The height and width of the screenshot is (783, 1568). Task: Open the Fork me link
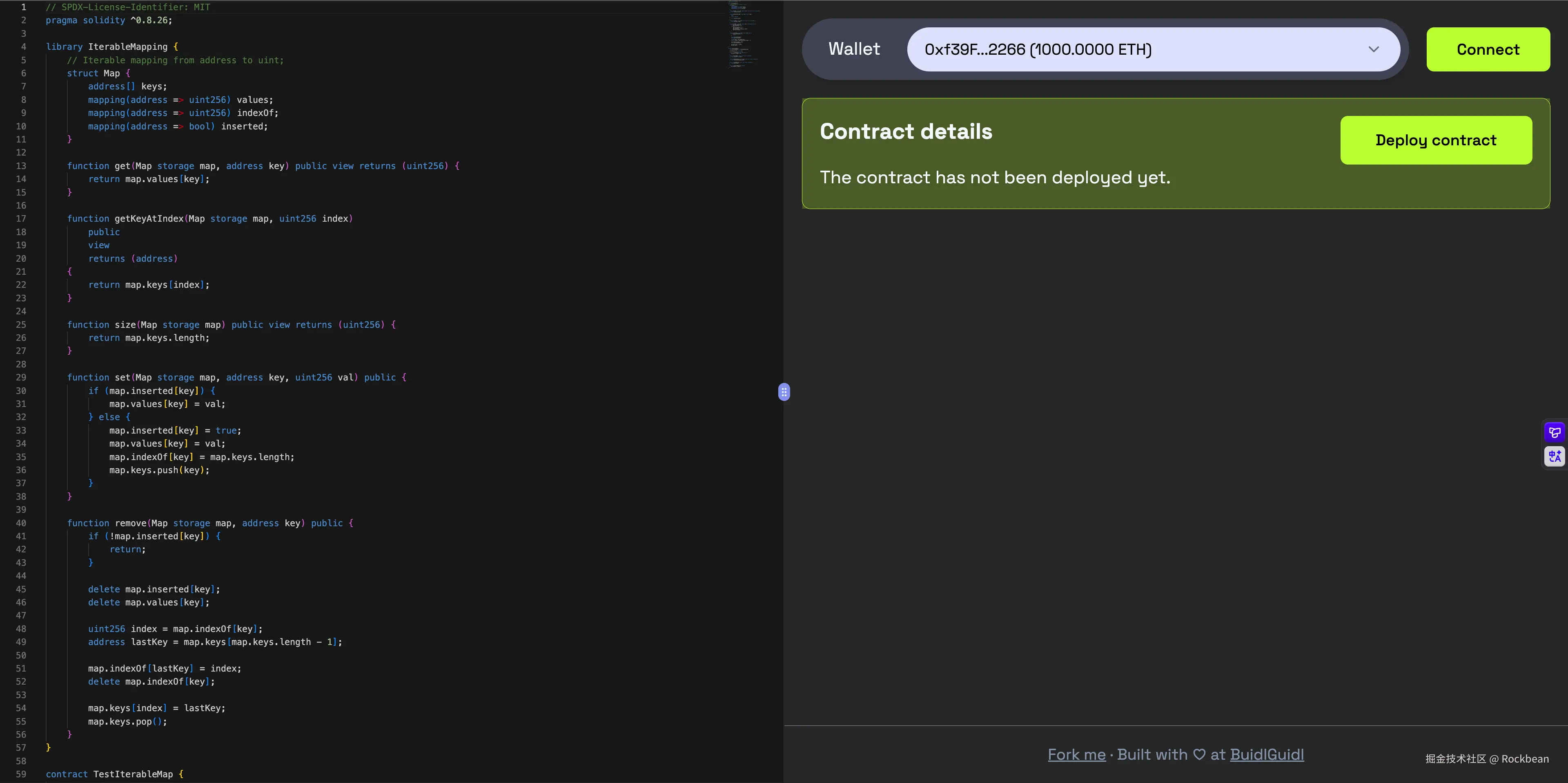[1076, 754]
